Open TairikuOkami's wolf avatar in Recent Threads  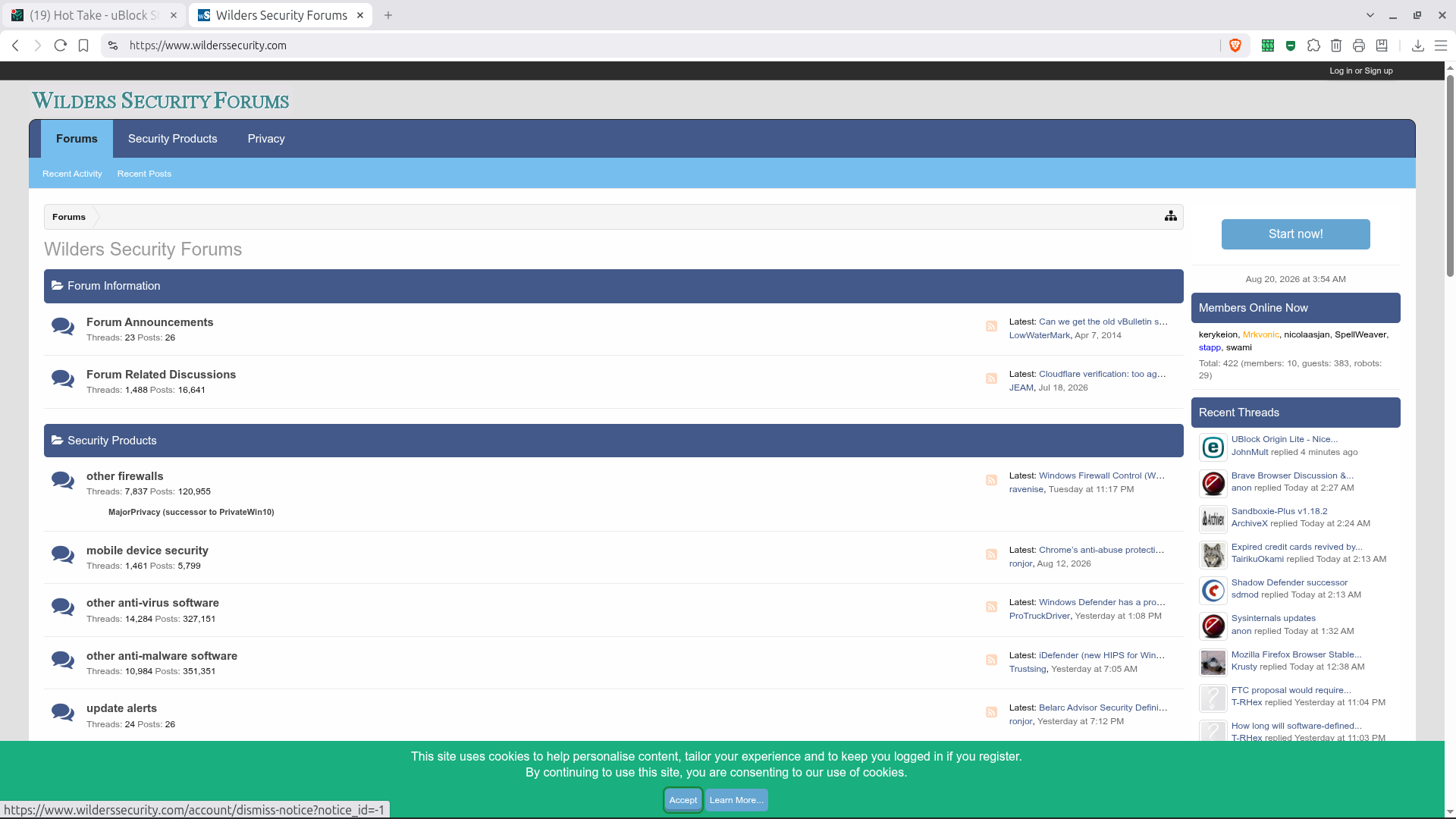[x=1213, y=555]
